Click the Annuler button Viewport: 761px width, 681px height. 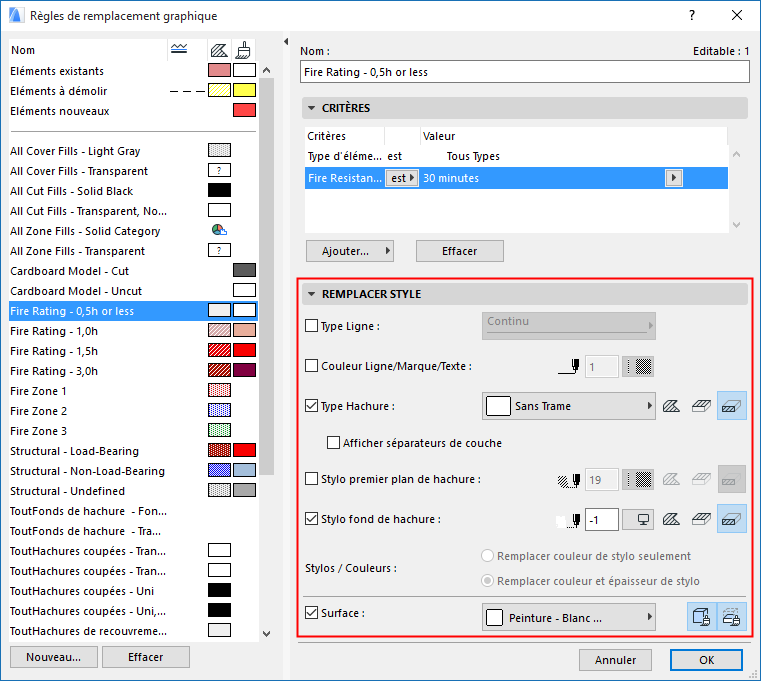[x=615, y=660]
